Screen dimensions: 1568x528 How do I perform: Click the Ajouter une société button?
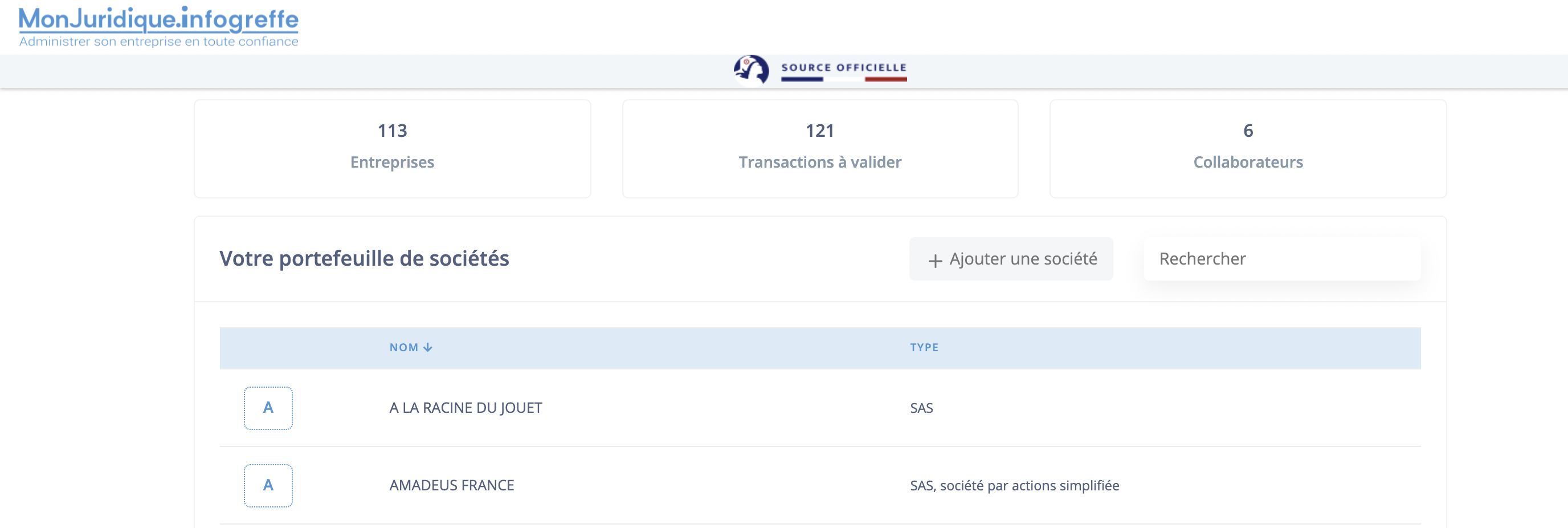pyautogui.click(x=1010, y=259)
